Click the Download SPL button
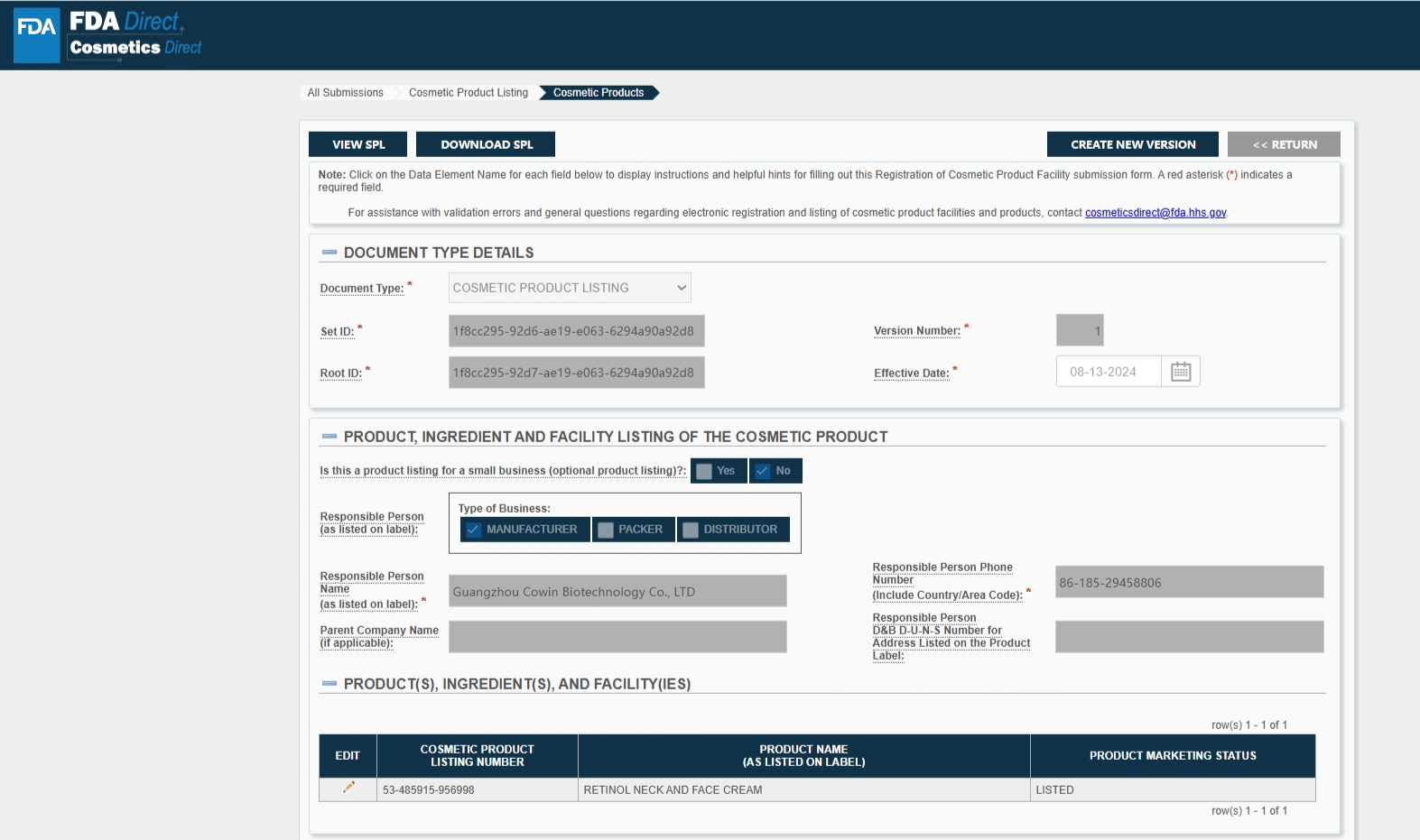 click(x=486, y=144)
